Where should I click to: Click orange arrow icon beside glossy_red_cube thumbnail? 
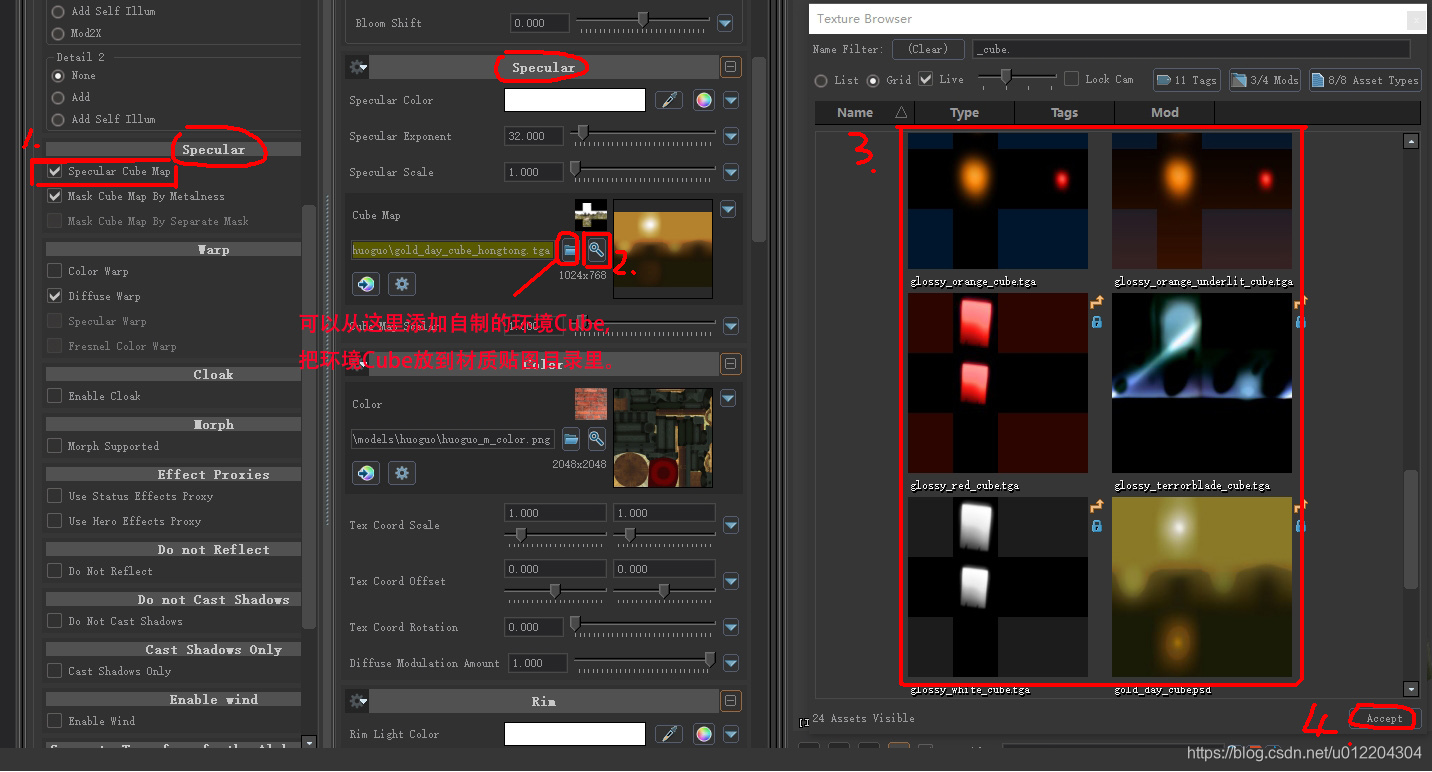coord(1096,302)
